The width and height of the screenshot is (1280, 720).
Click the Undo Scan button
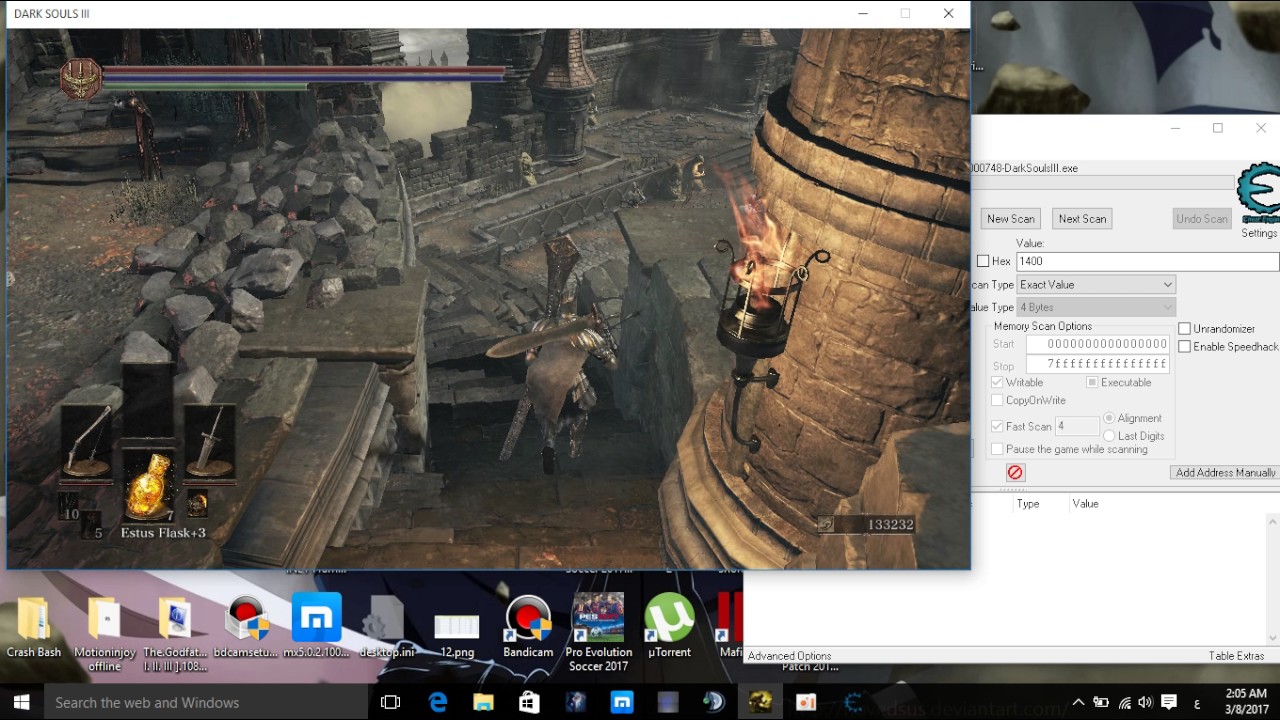pos(1201,219)
